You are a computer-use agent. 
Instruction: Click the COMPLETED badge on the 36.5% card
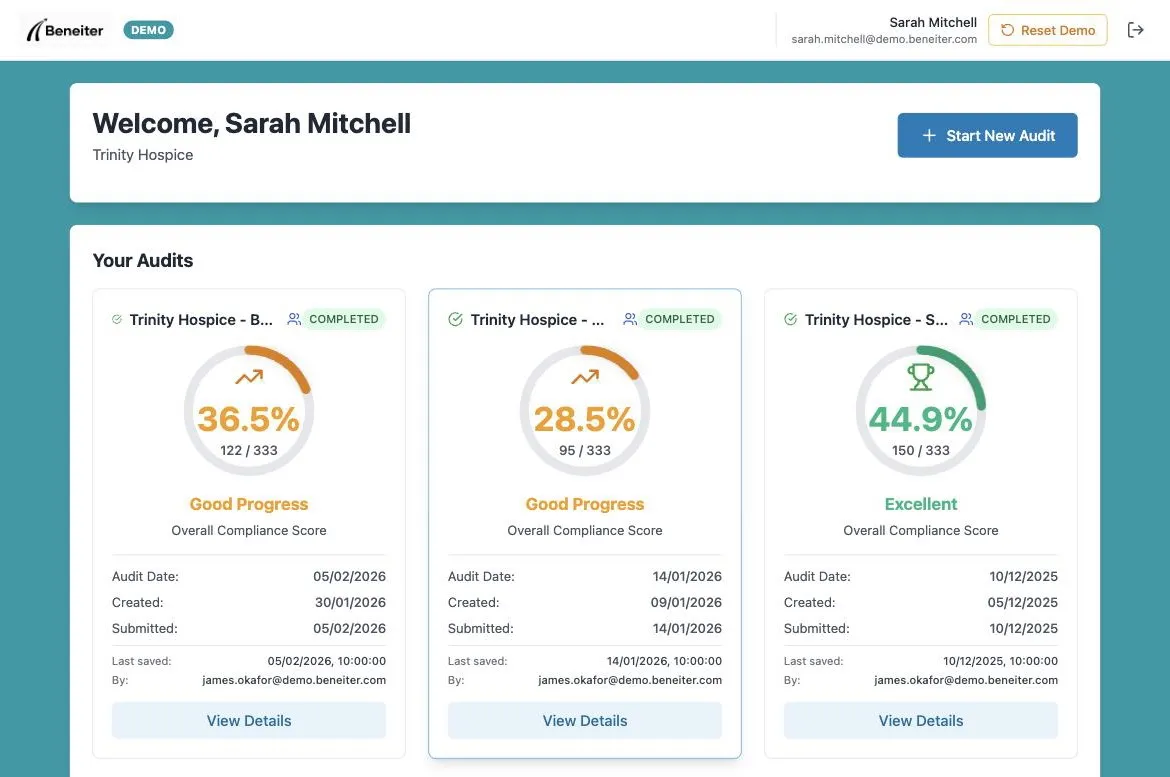[x=344, y=319]
